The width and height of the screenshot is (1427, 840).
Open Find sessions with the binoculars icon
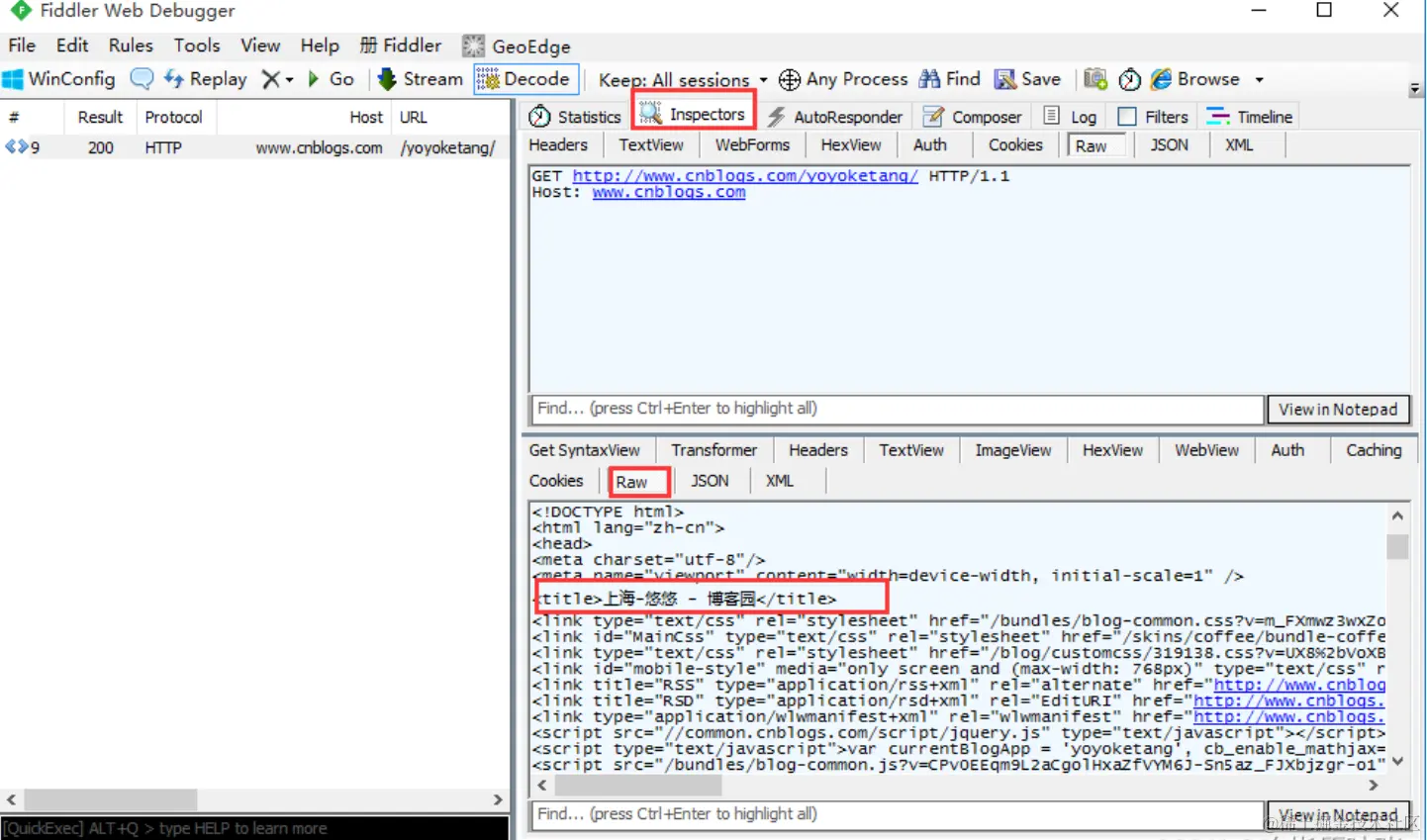point(950,79)
